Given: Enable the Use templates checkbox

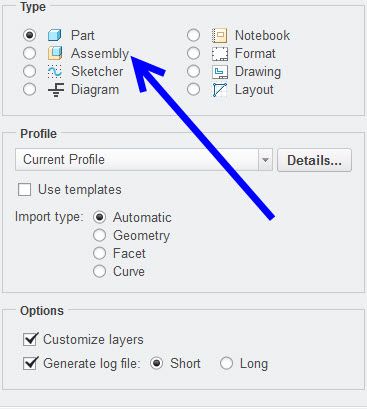Looking at the screenshot, I should point(25,190).
